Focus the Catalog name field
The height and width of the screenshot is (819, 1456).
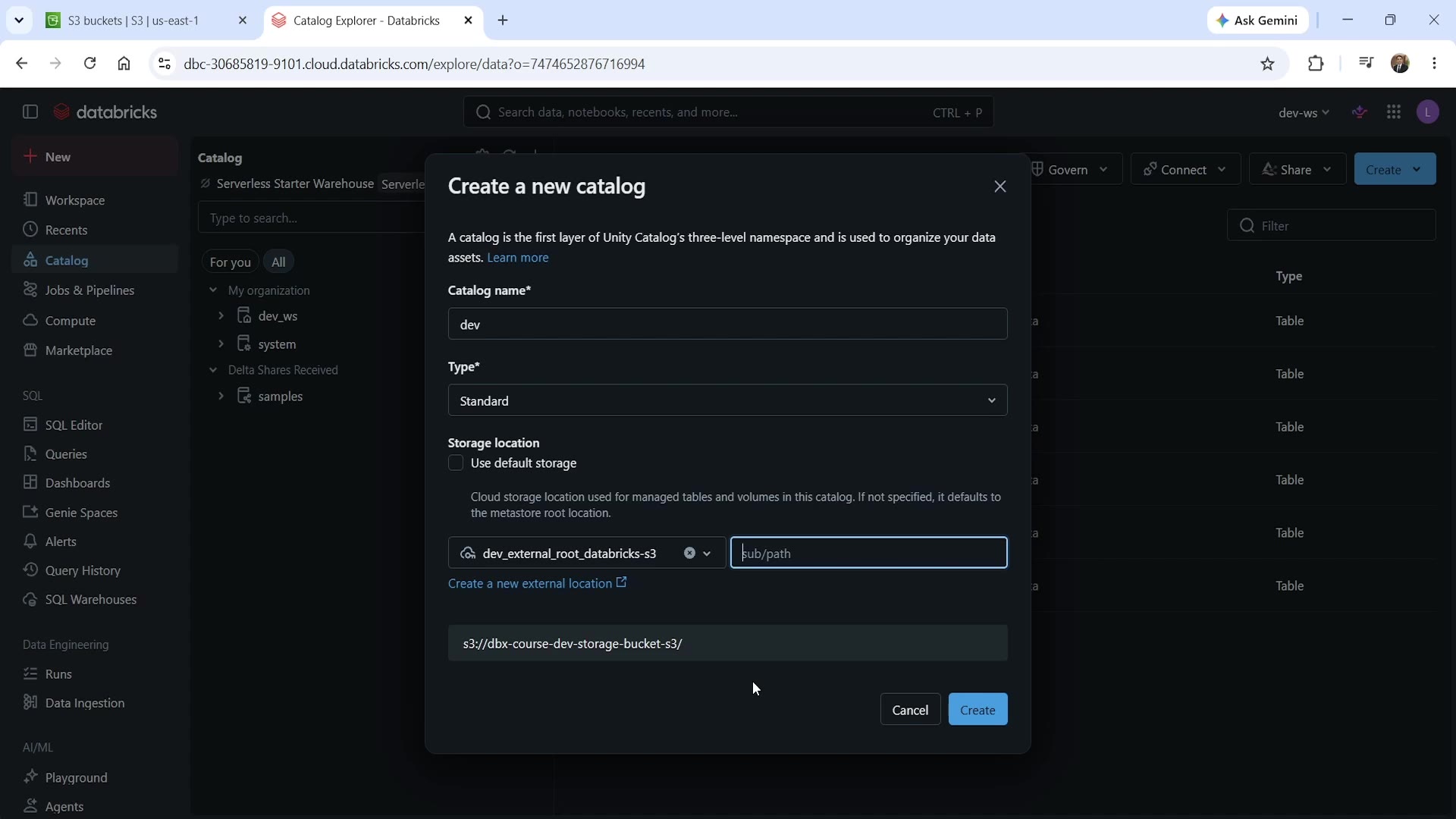727,324
